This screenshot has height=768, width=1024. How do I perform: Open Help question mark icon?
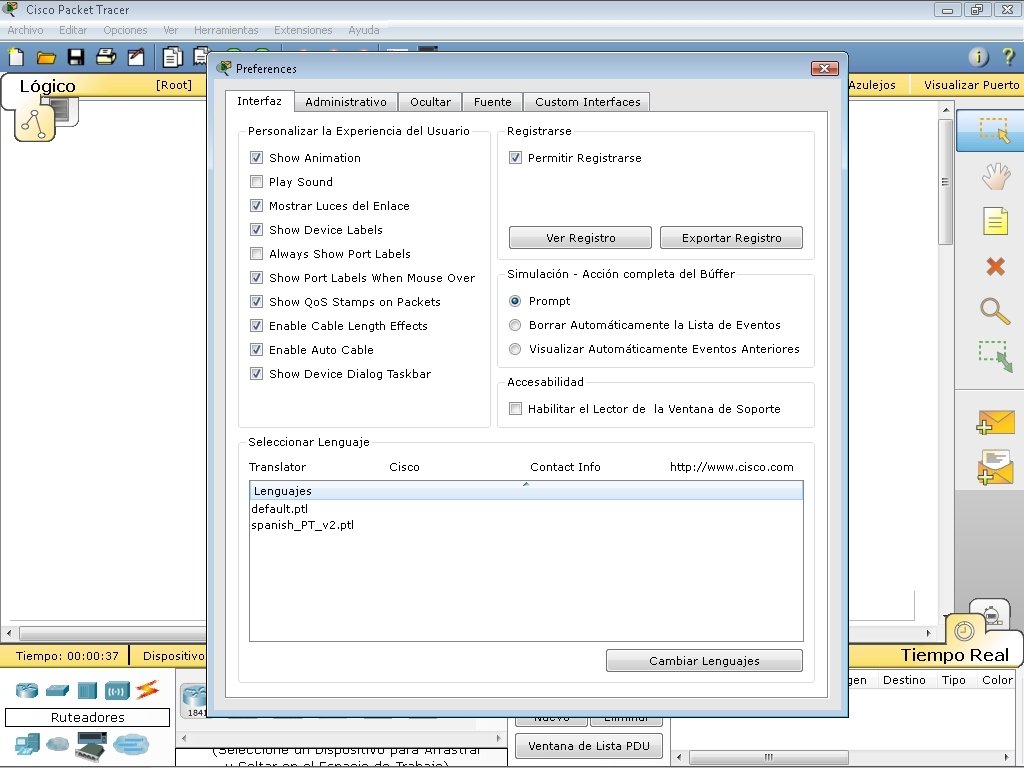pos(1008,57)
